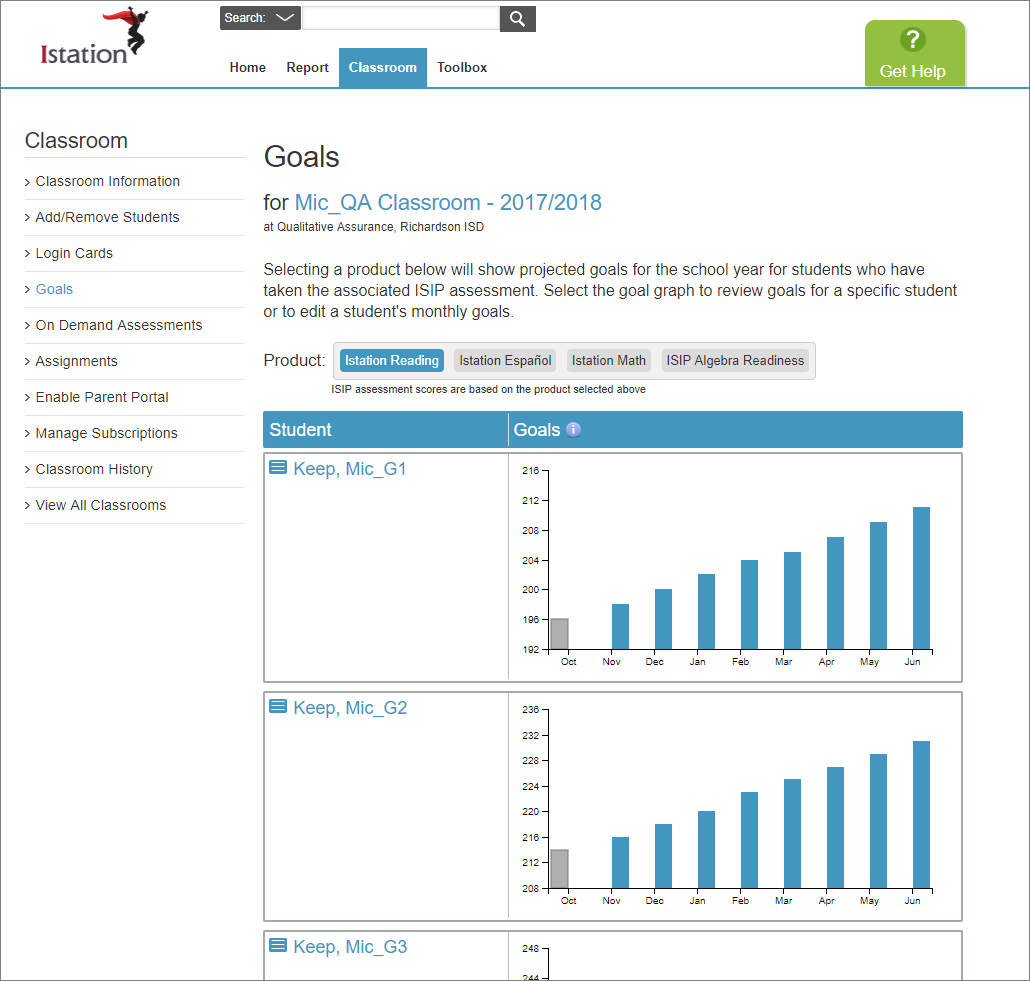
Task: Click the gray Oct bar in Mic_G1 graph
Action: click(x=560, y=634)
